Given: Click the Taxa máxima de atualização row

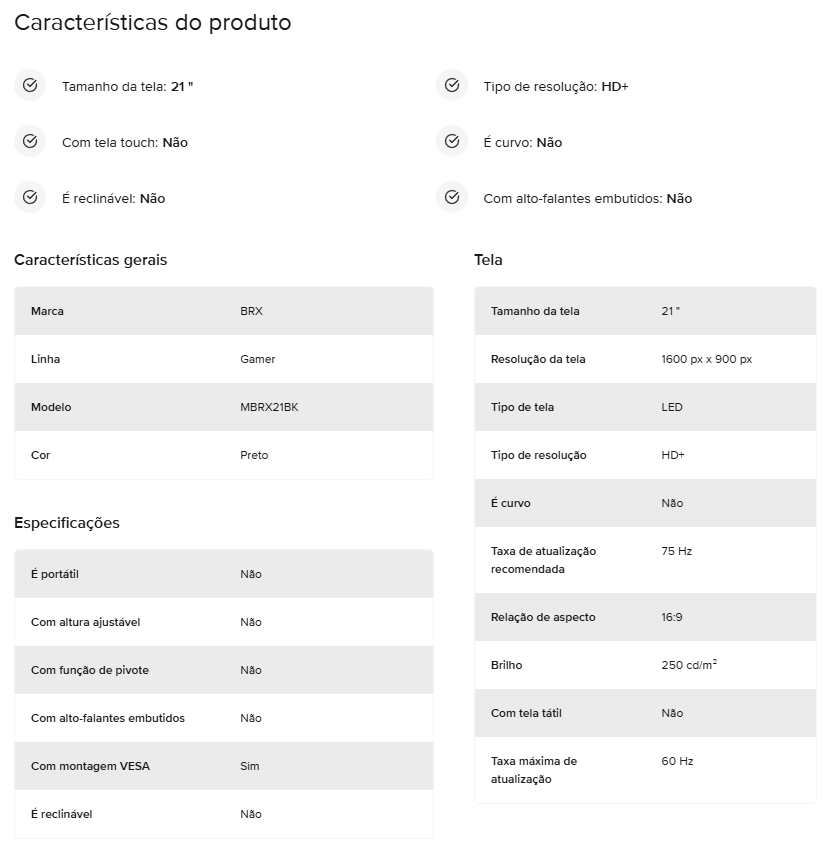Looking at the screenshot, I should pos(645,770).
